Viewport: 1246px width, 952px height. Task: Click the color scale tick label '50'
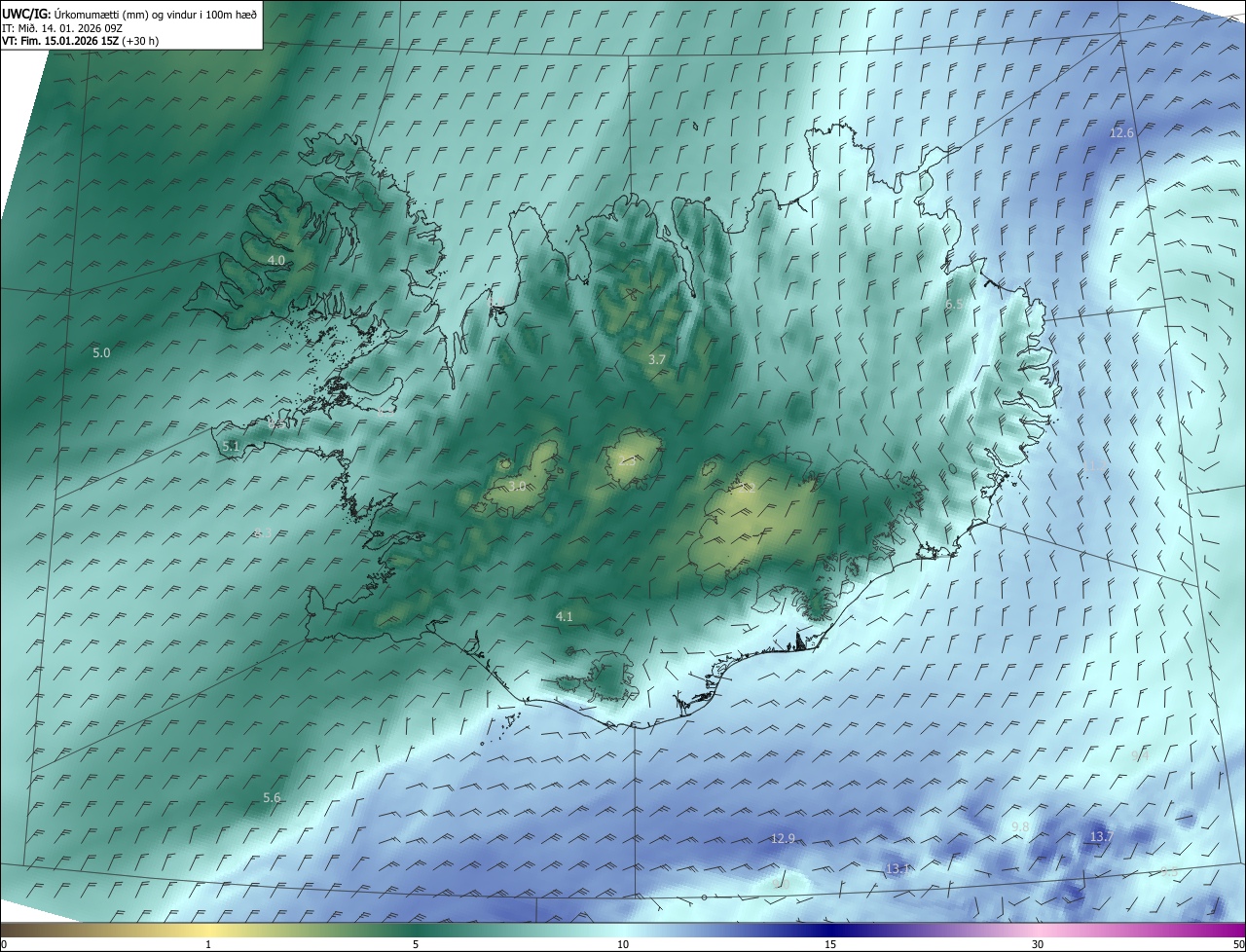point(1238,944)
